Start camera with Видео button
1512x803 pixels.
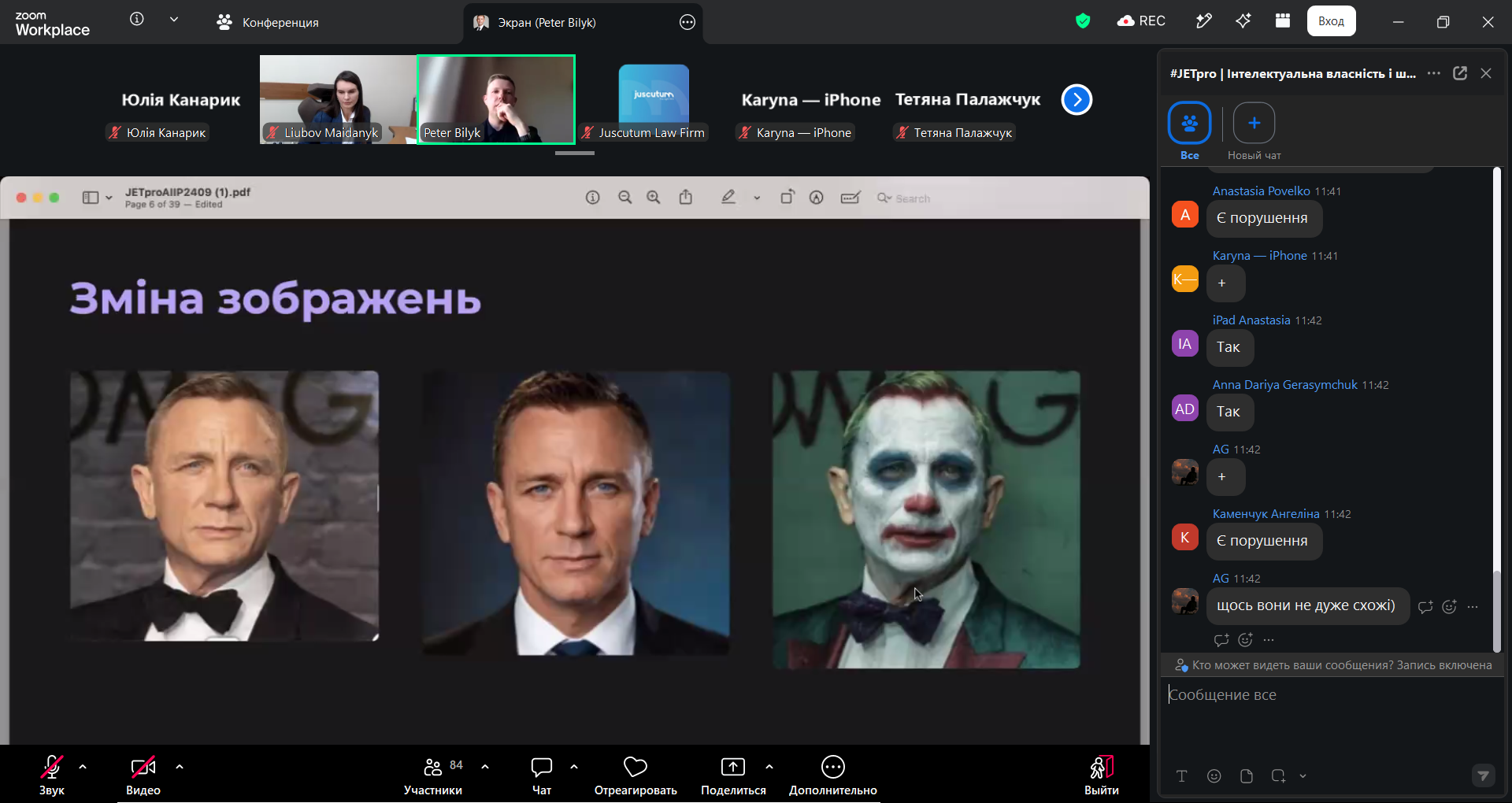143,775
